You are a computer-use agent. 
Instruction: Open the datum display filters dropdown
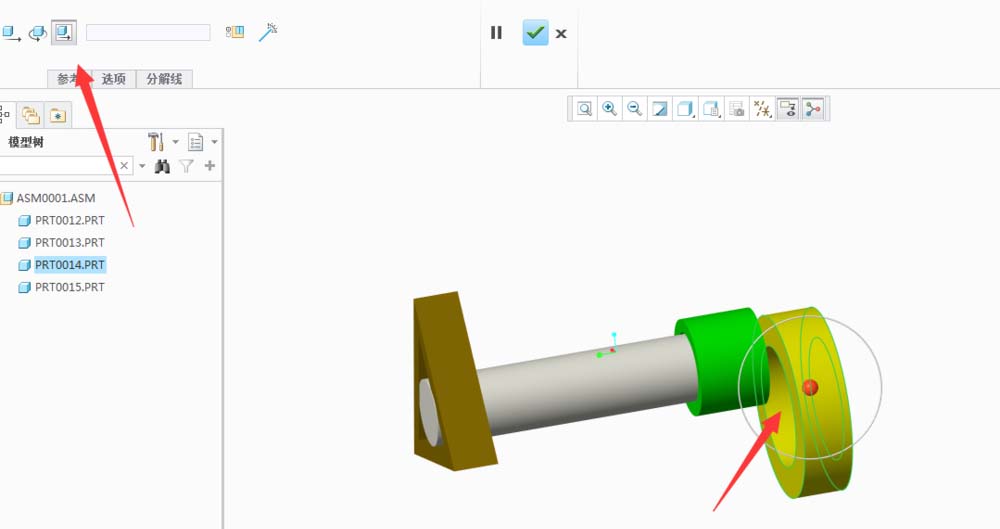(762, 109)
